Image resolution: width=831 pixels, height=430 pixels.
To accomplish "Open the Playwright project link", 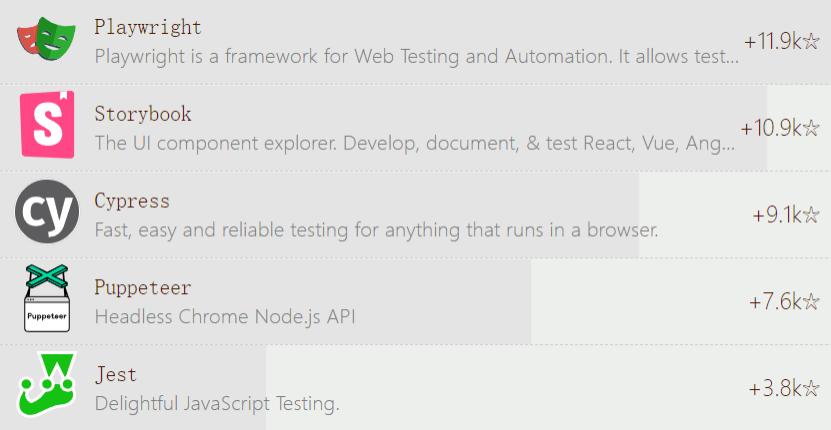I will pos(147,27).
